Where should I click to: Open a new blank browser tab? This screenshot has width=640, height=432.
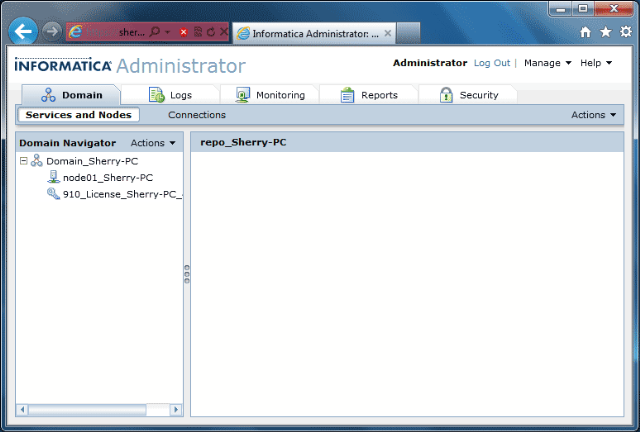[408, 33]
